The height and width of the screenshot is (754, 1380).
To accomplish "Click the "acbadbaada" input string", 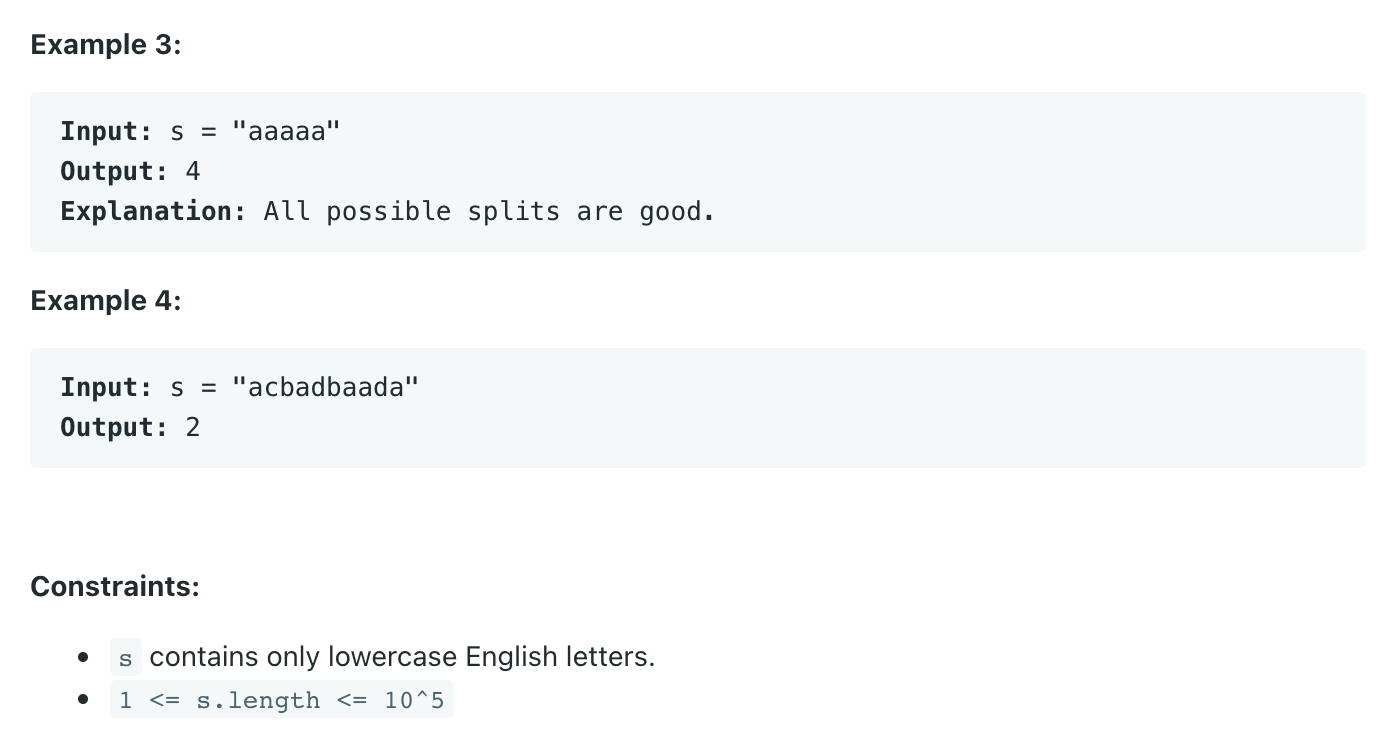I will (x=324, y=388).
